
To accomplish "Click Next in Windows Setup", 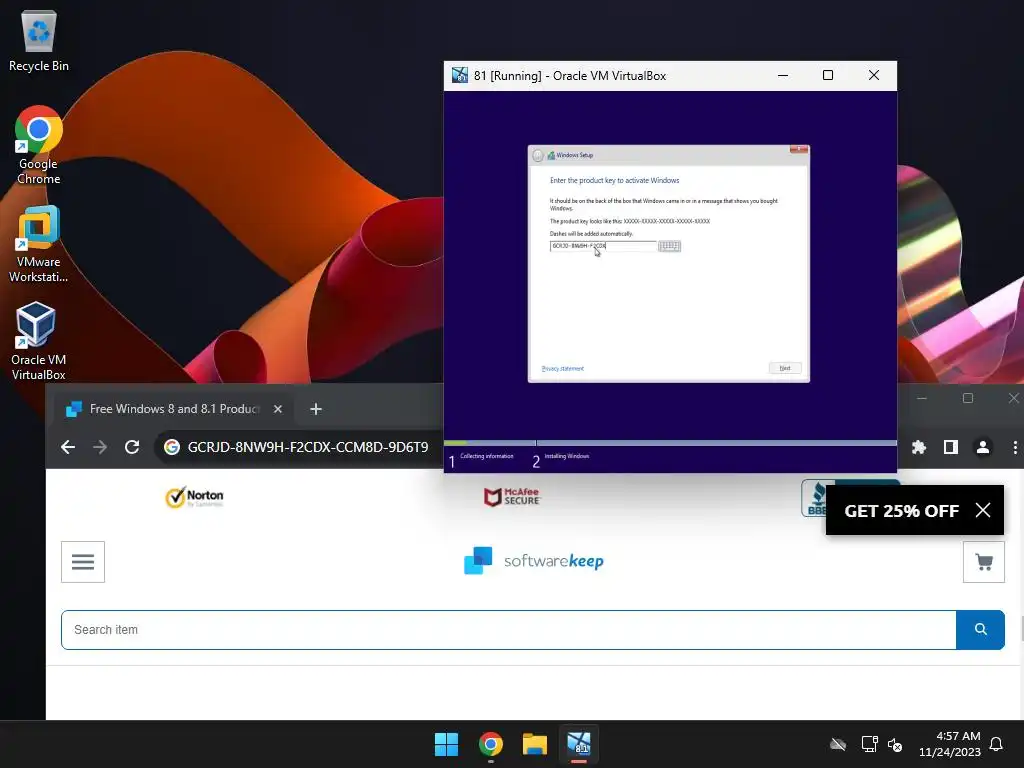I will [785, 368].
